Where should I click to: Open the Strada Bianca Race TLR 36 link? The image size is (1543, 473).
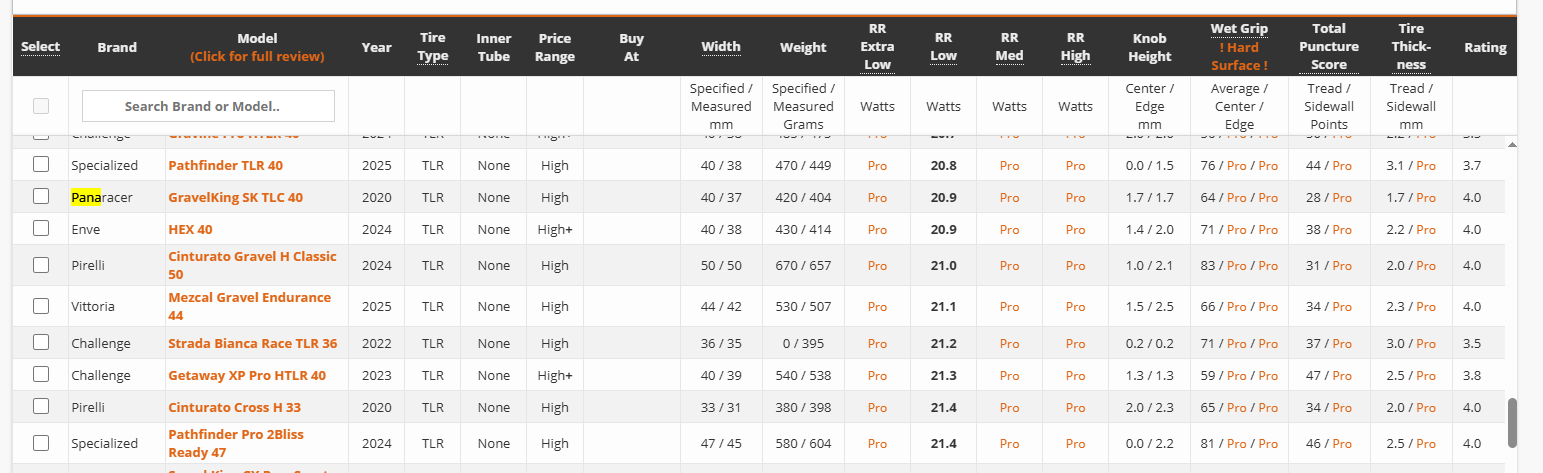click(x=252, y=343)
